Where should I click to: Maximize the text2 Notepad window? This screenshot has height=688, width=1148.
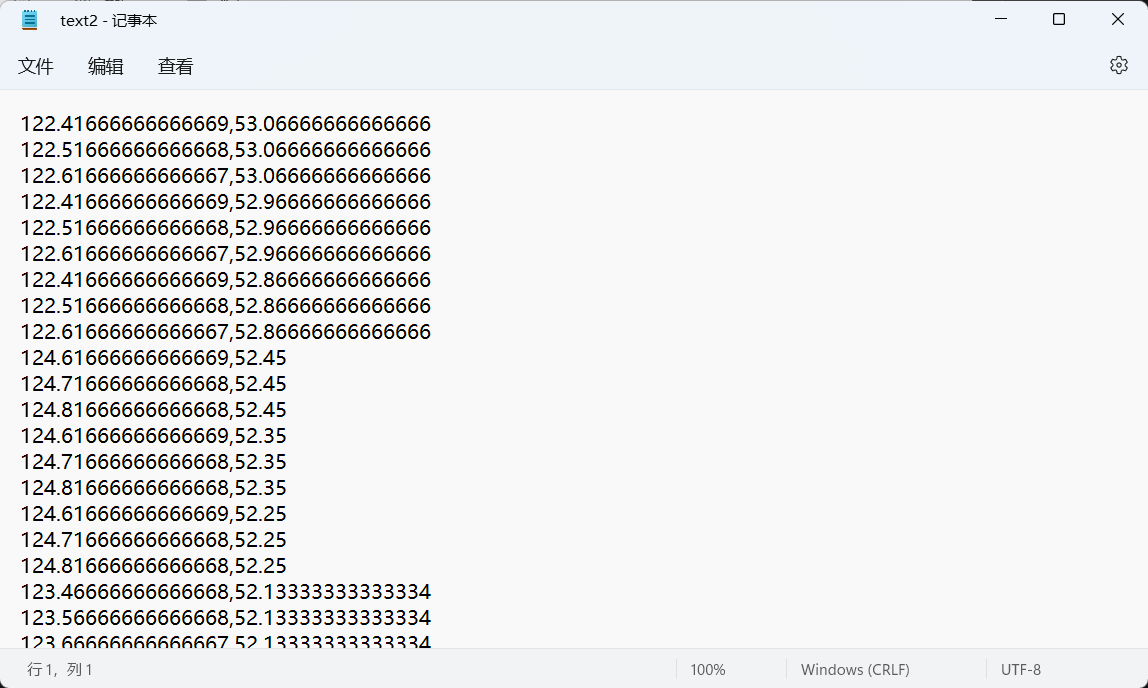tap(1059, 19)
